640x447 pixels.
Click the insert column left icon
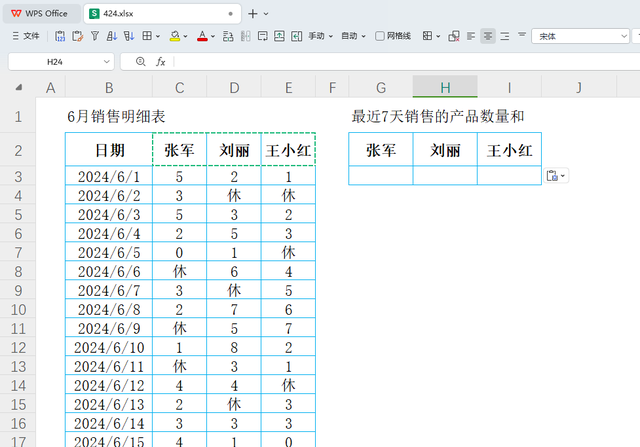(x=297, y=36)
